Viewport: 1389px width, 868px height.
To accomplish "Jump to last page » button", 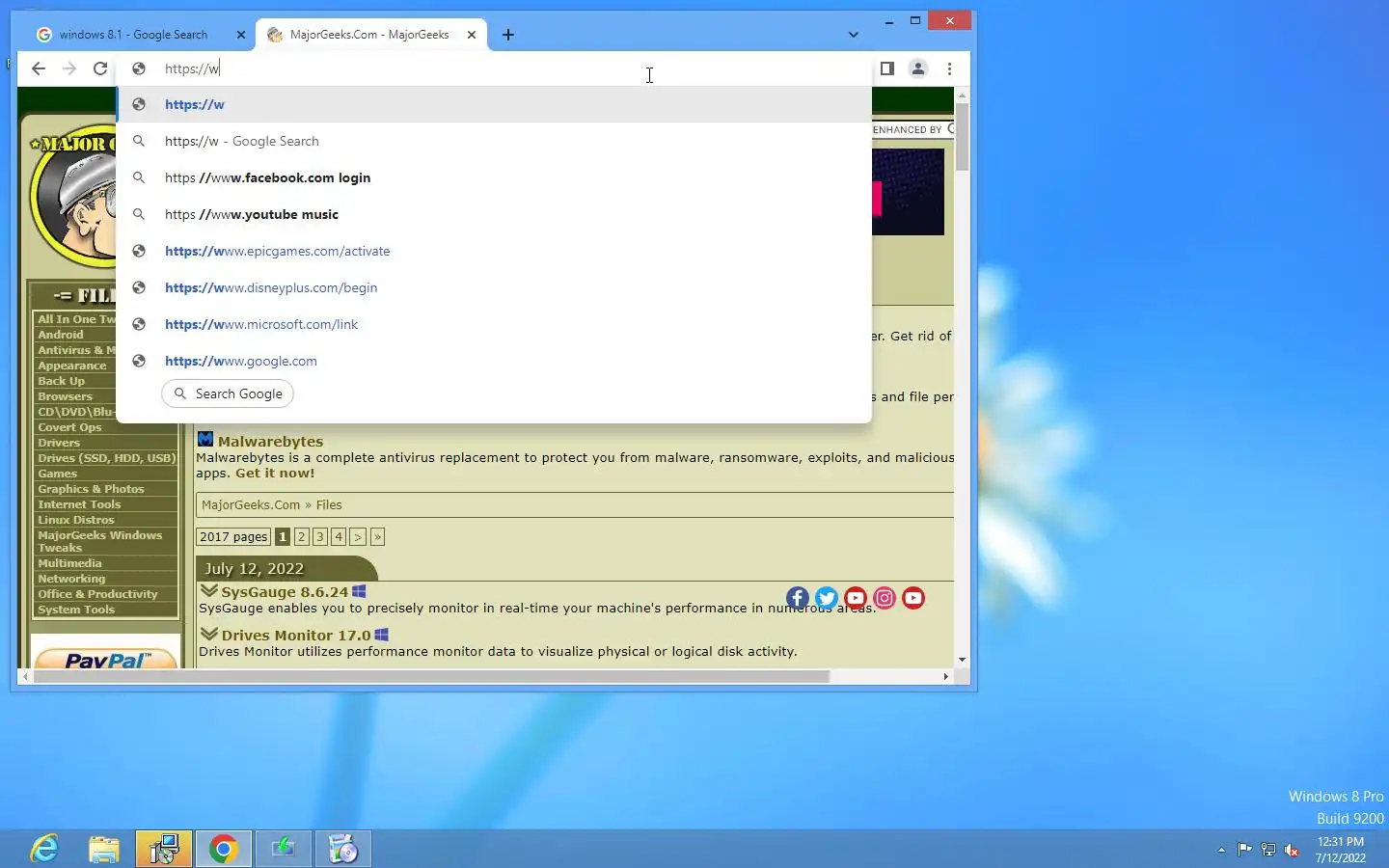I will pos(377,536).
